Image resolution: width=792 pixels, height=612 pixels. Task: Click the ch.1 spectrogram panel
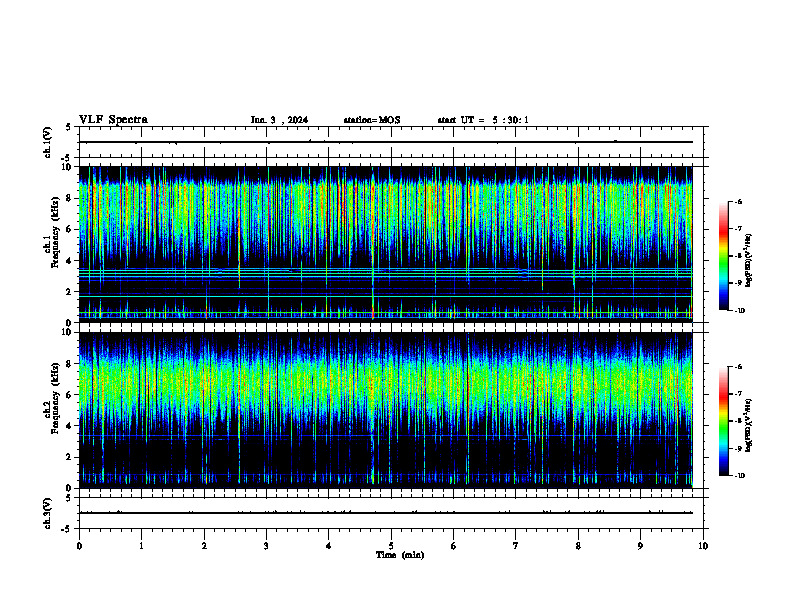click(386, 244)
